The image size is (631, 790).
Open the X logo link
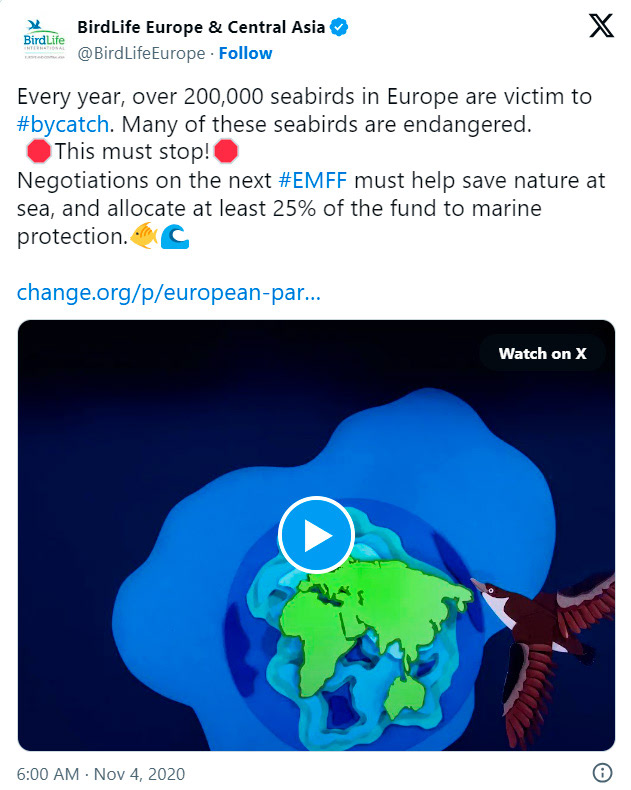click(x=601, y=26)
